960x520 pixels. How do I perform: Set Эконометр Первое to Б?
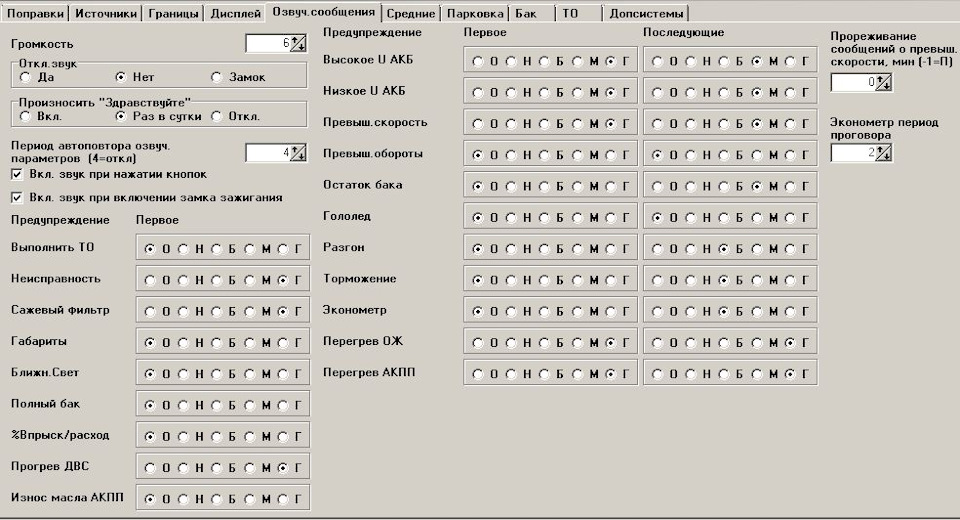click(551, 311)
